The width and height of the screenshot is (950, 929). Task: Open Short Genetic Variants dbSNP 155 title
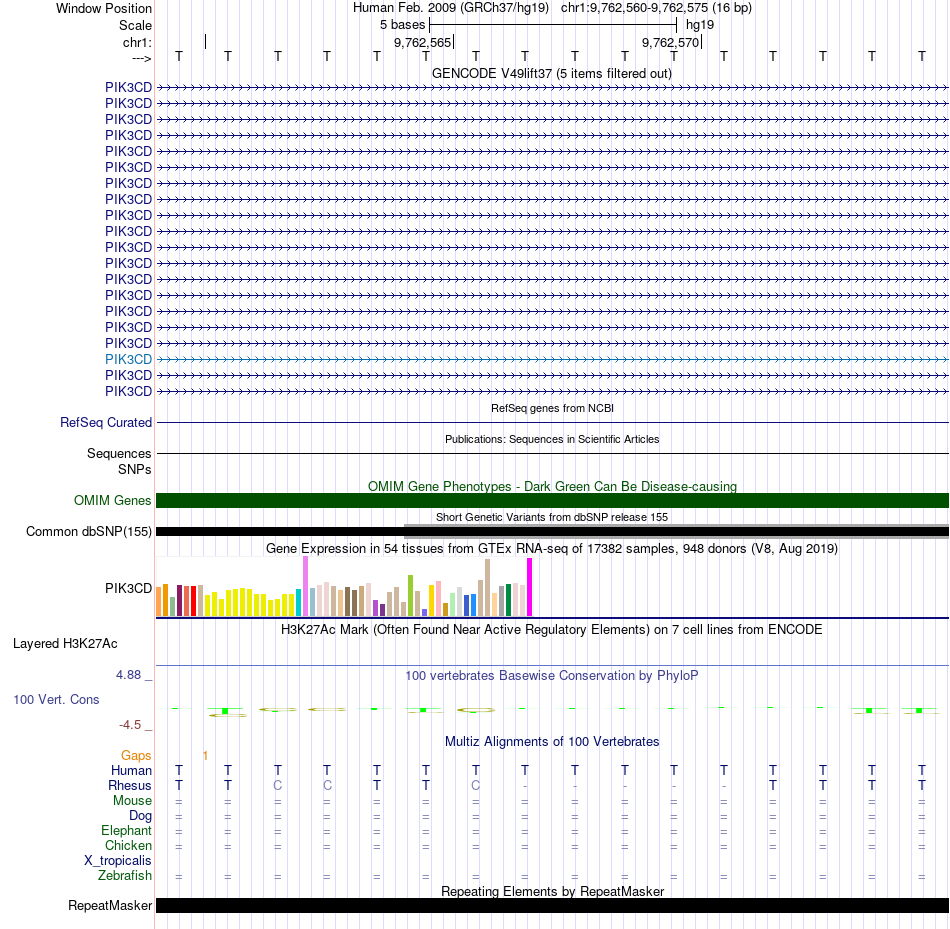(x=551, y=517)
